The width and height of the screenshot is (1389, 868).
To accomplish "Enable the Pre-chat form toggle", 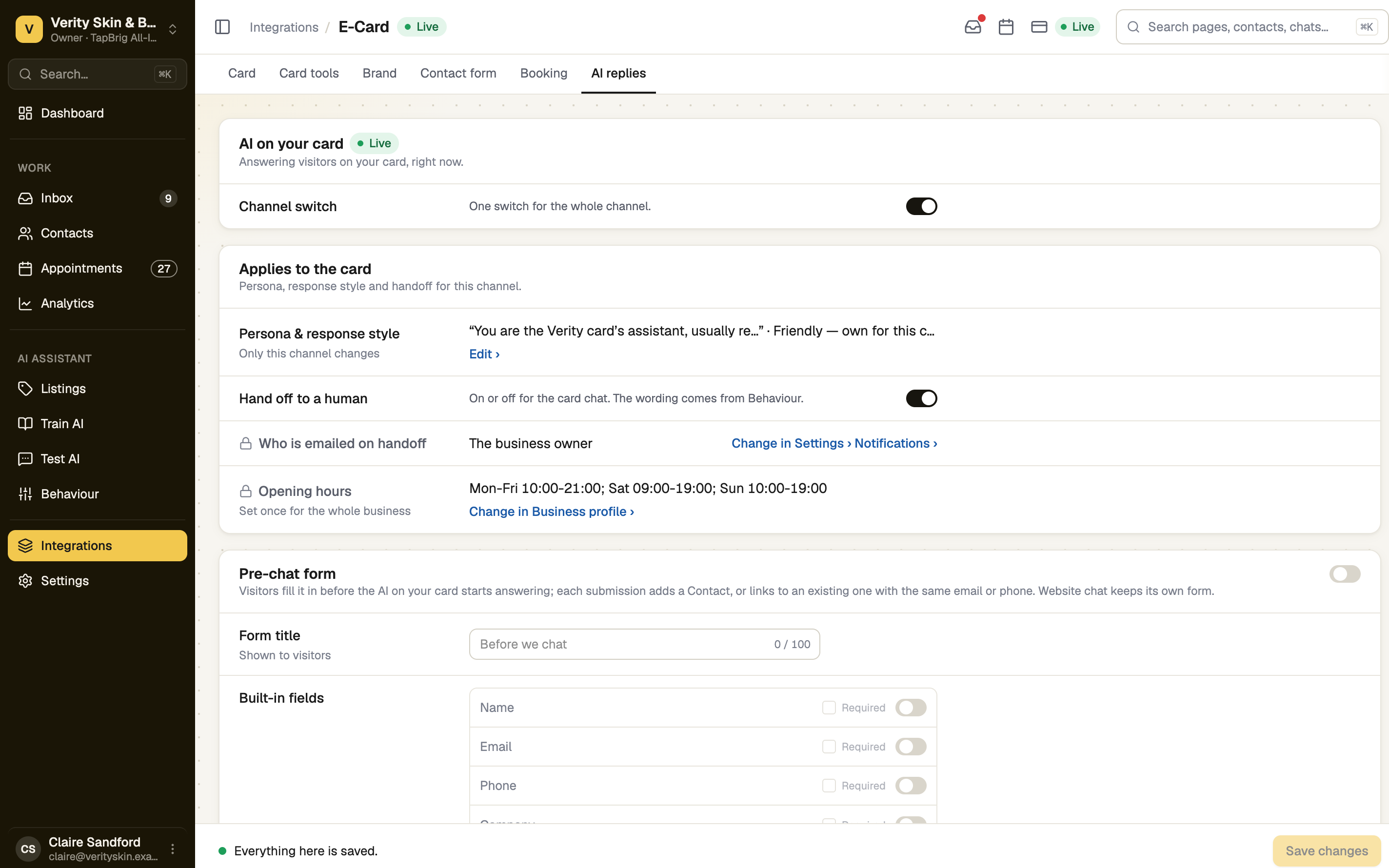I will pyautogui.click(x=1345, y=573).
